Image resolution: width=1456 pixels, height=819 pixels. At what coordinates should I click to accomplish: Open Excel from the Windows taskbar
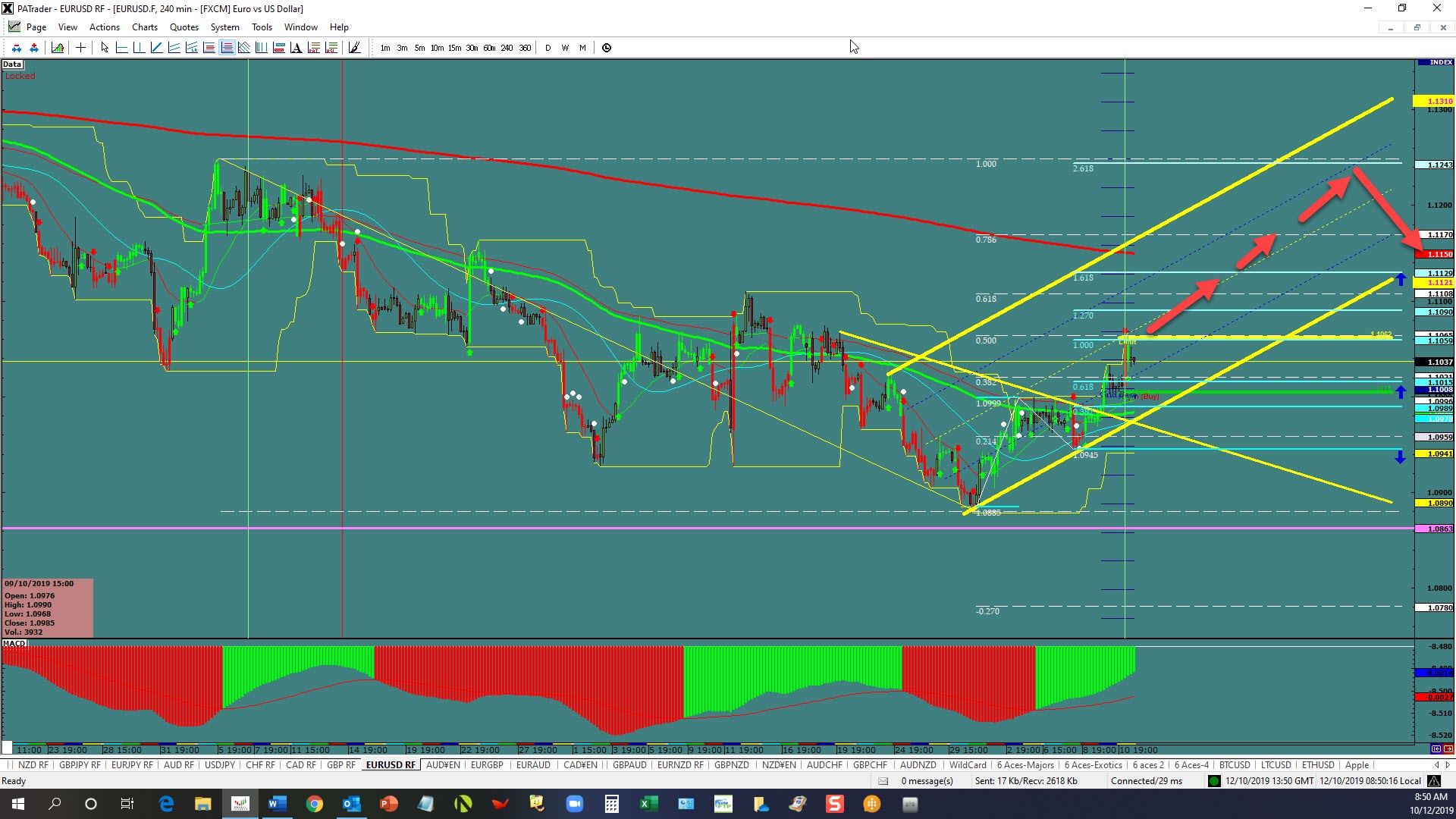click(x=648, y=804)
